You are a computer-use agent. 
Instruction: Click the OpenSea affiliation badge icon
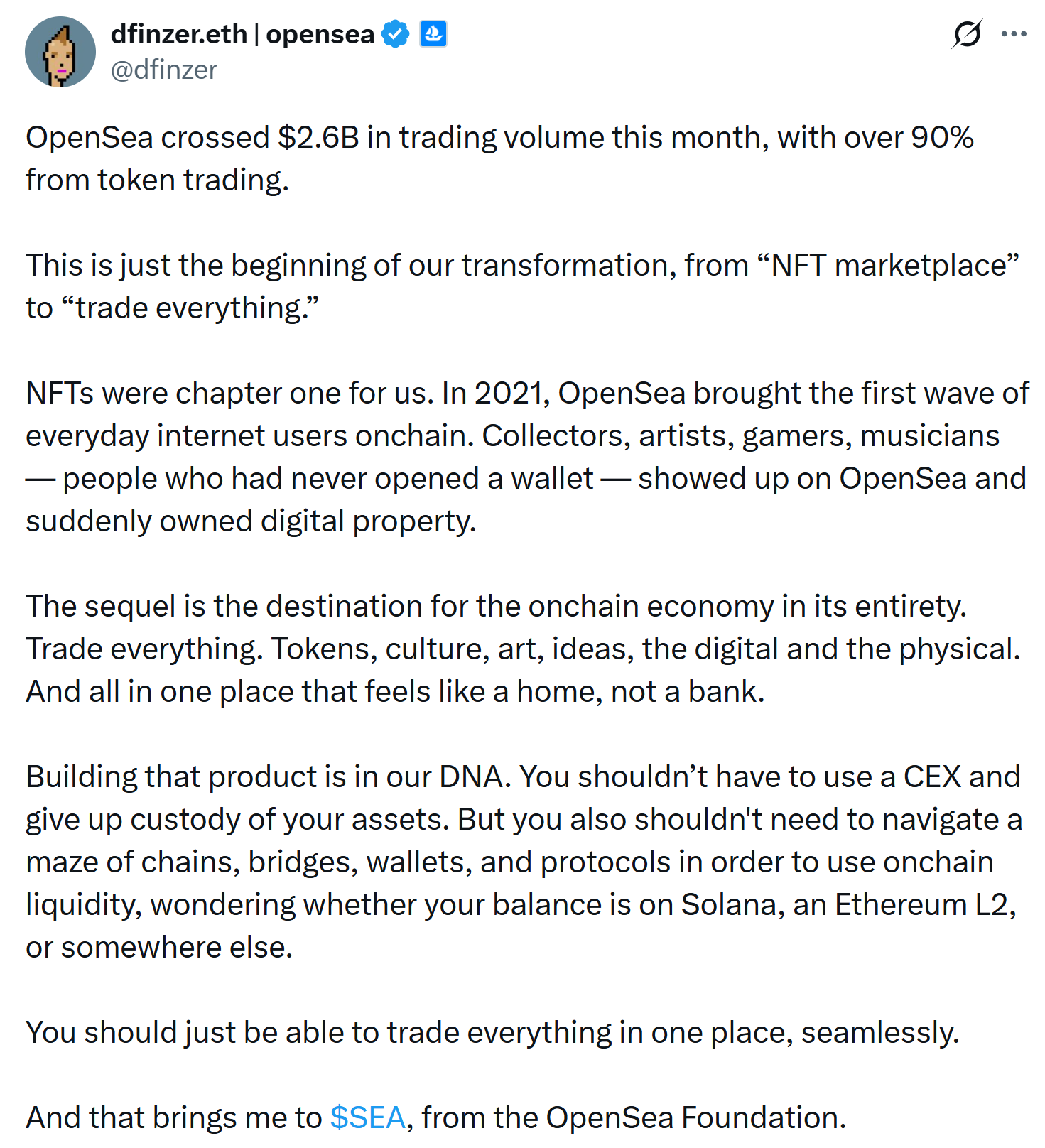coord(433,34)
